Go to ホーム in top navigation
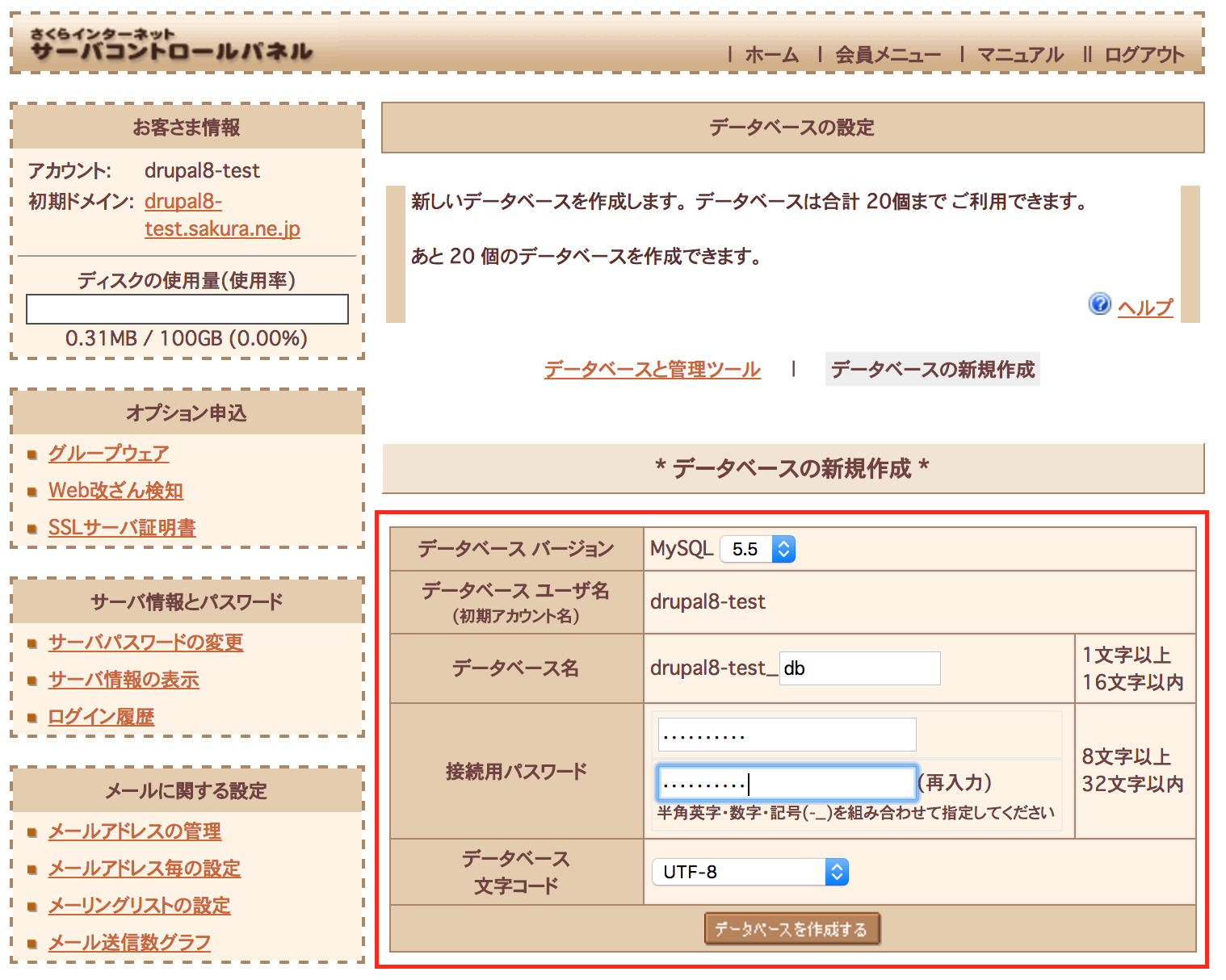The image size is (1226, 980). coord(771,55)
